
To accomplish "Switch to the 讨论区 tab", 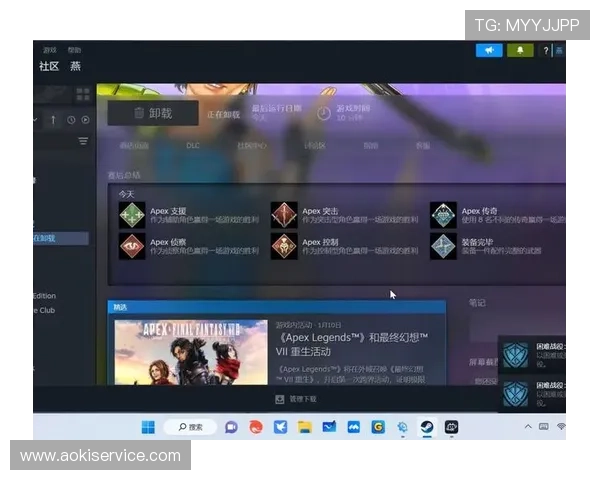I will pyautogui.click(x=315, y=146).
